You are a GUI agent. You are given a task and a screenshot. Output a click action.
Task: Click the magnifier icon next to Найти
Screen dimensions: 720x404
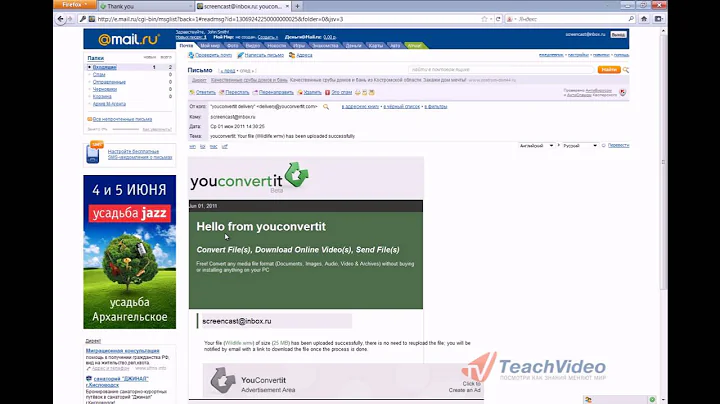(x=625, y=70)
